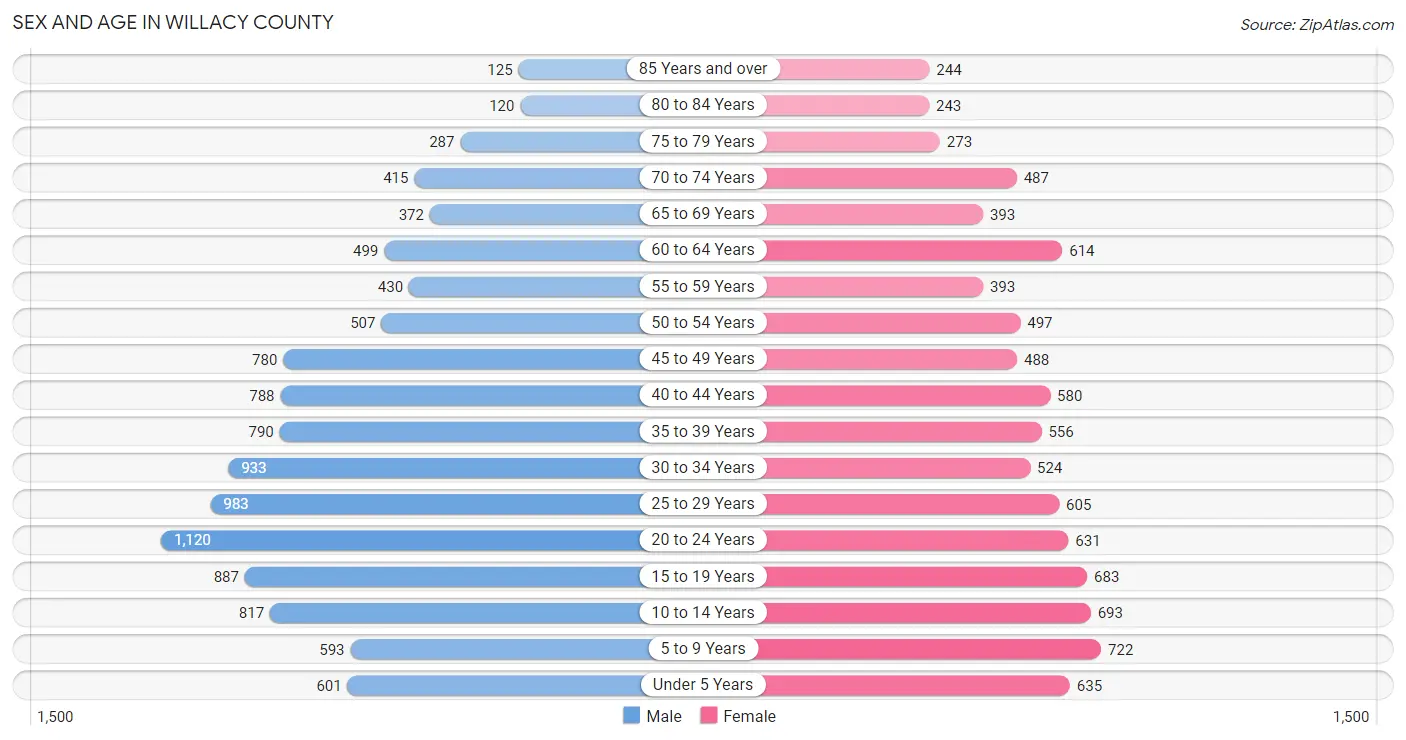
Task: Click the female bar for 75 to 79 Years
Action: coord(853,142)
